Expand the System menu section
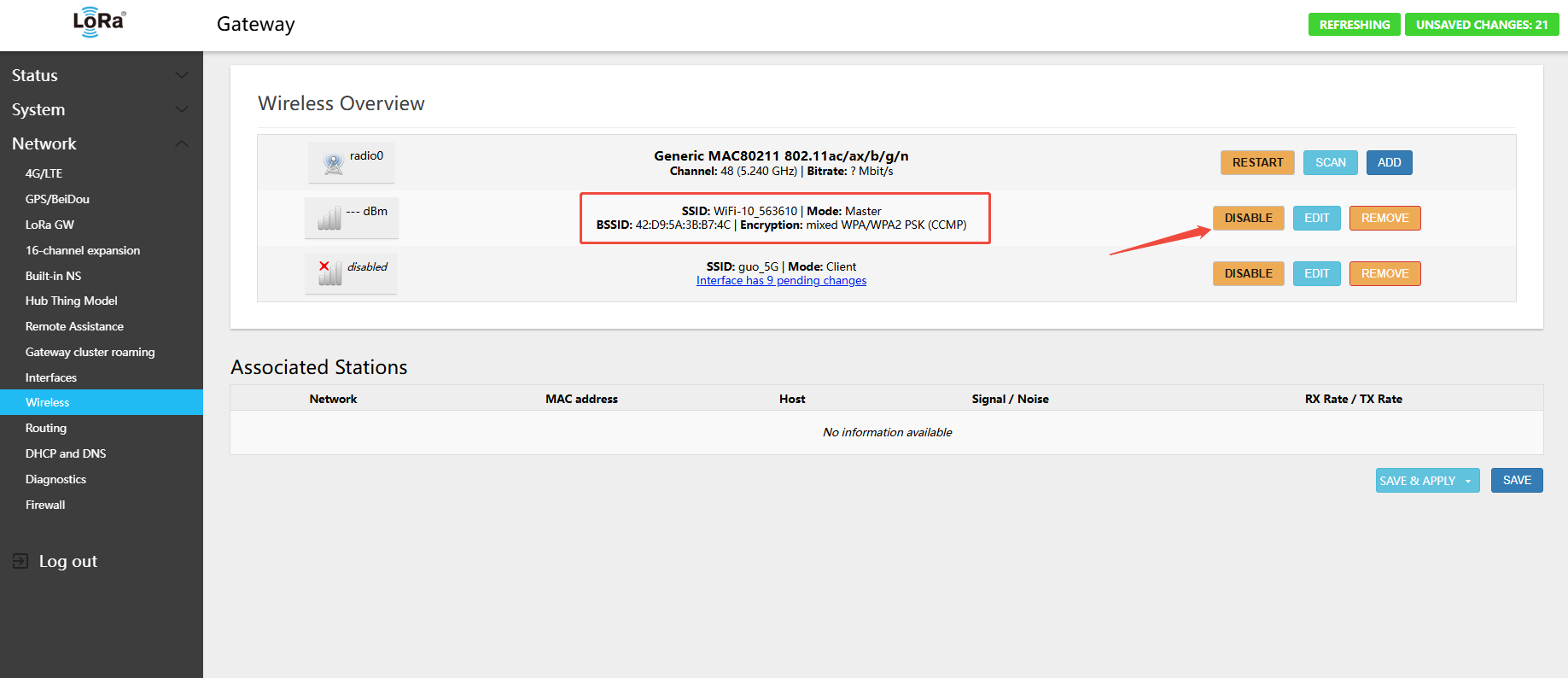Viewport: 1568px width, 678px height. pyautogui.click(x=181, y=109)
